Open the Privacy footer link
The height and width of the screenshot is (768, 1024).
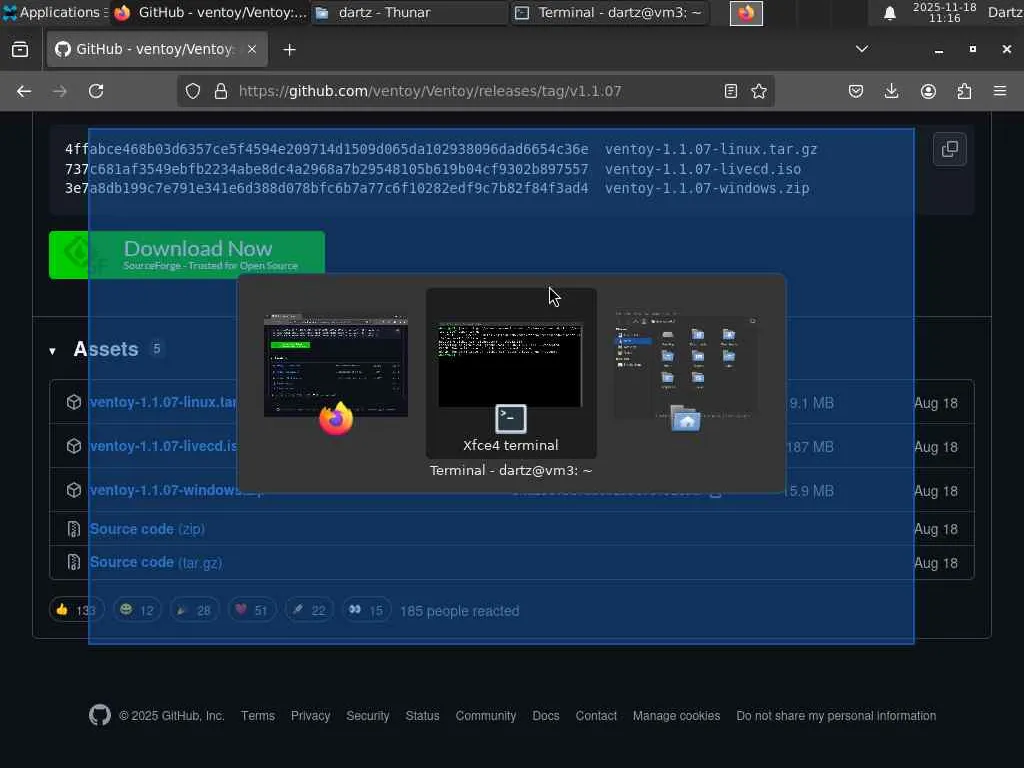click(x=310, y=716)
